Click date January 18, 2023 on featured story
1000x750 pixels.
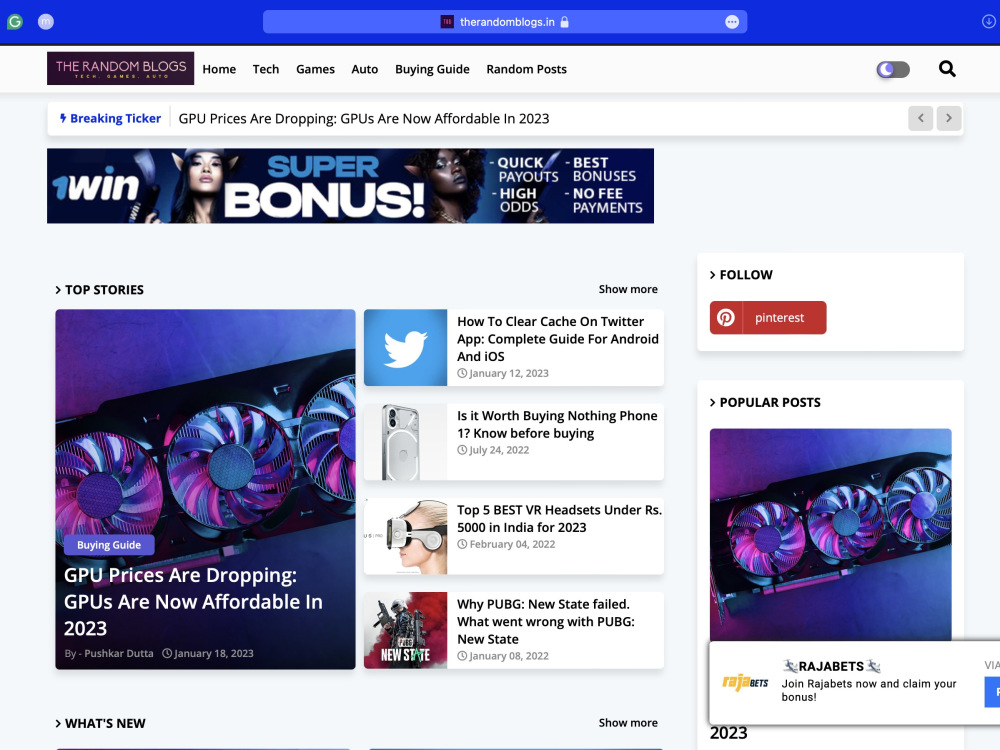(213, 653)
